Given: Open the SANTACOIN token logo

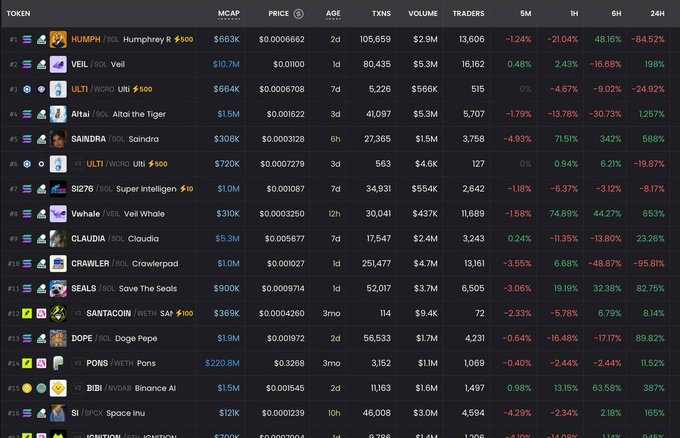Looking at the screenshot, I should point(58,314).
